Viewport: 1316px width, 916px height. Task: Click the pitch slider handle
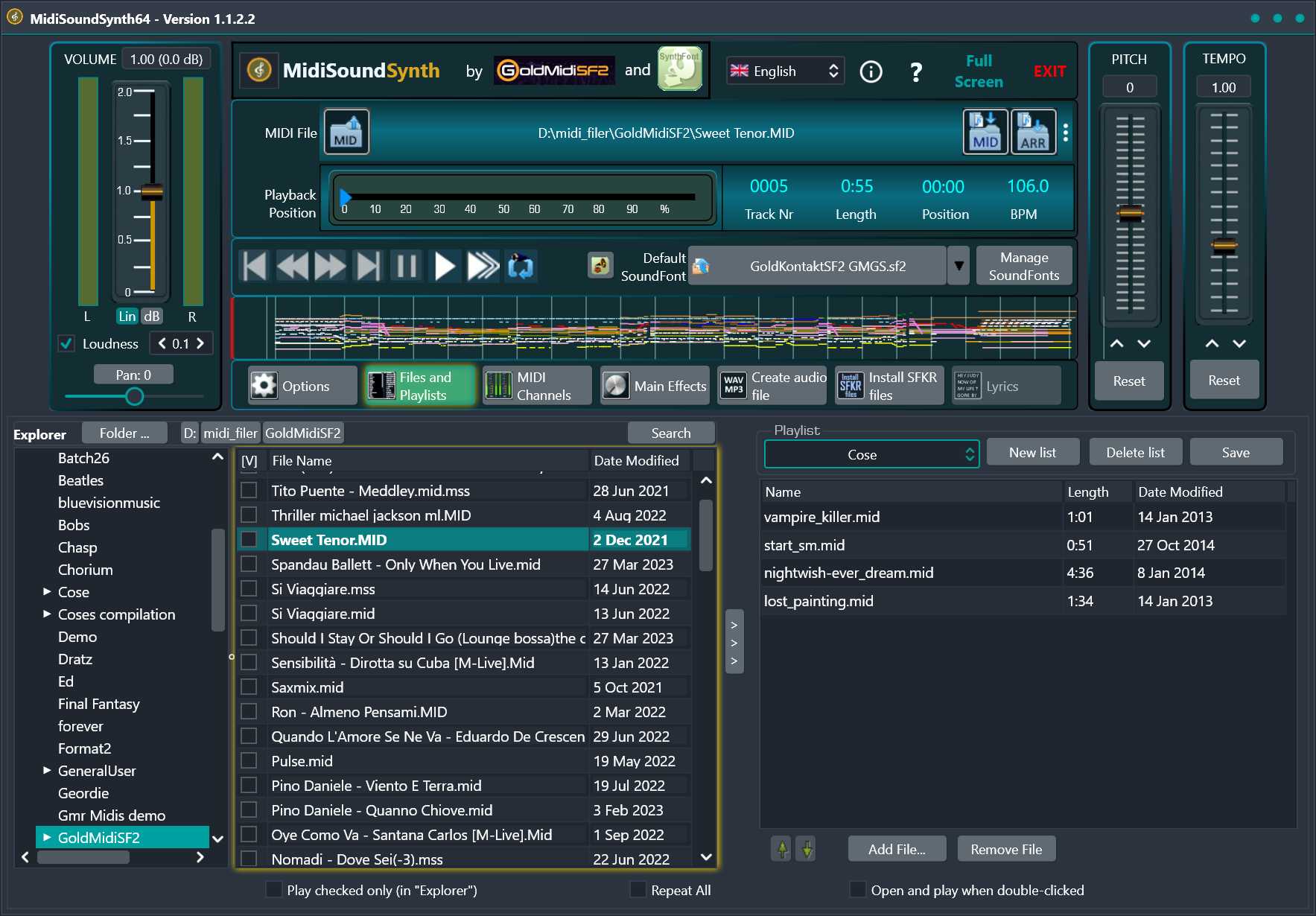(x=1130, y=214)
